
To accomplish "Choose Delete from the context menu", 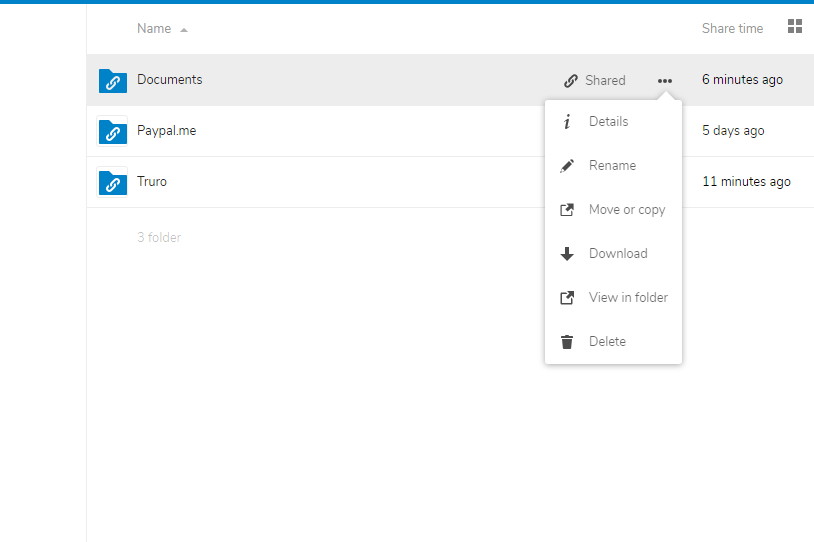I will point(613,342).
